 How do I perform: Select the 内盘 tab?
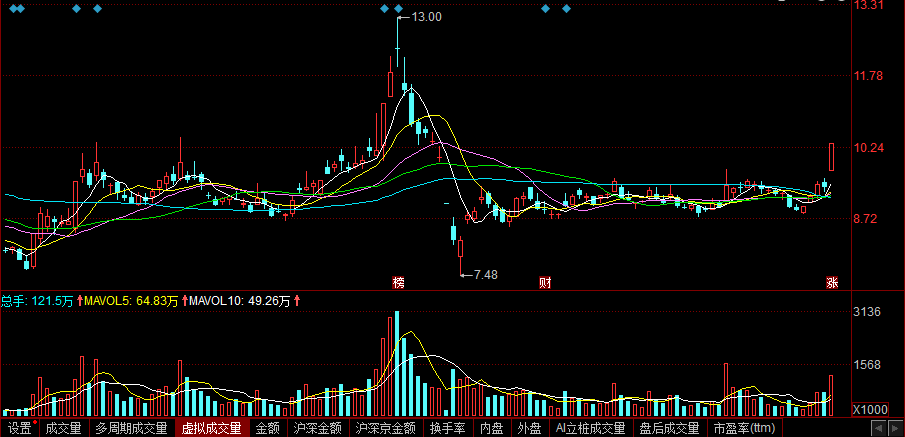[492, 428]
